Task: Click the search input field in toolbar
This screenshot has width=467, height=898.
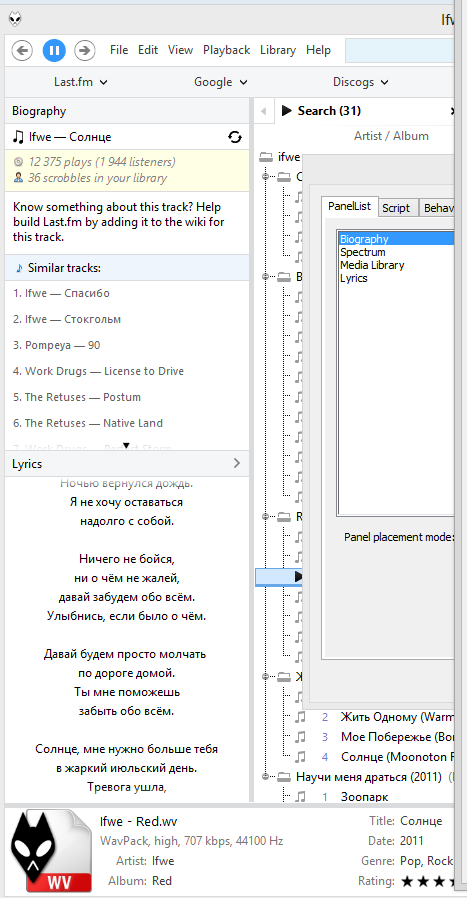Action: pyautogui.click(x=400, y=51)
